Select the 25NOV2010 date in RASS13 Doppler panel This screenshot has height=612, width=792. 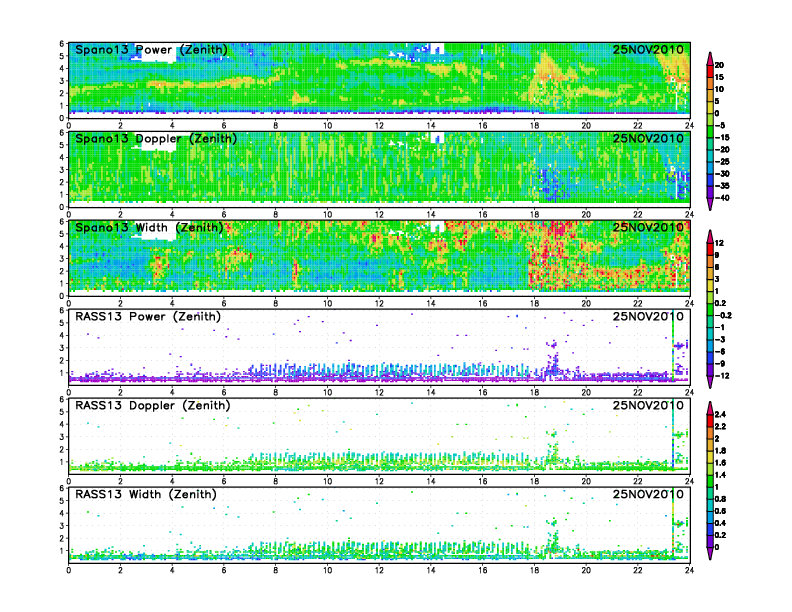point(648,405)
